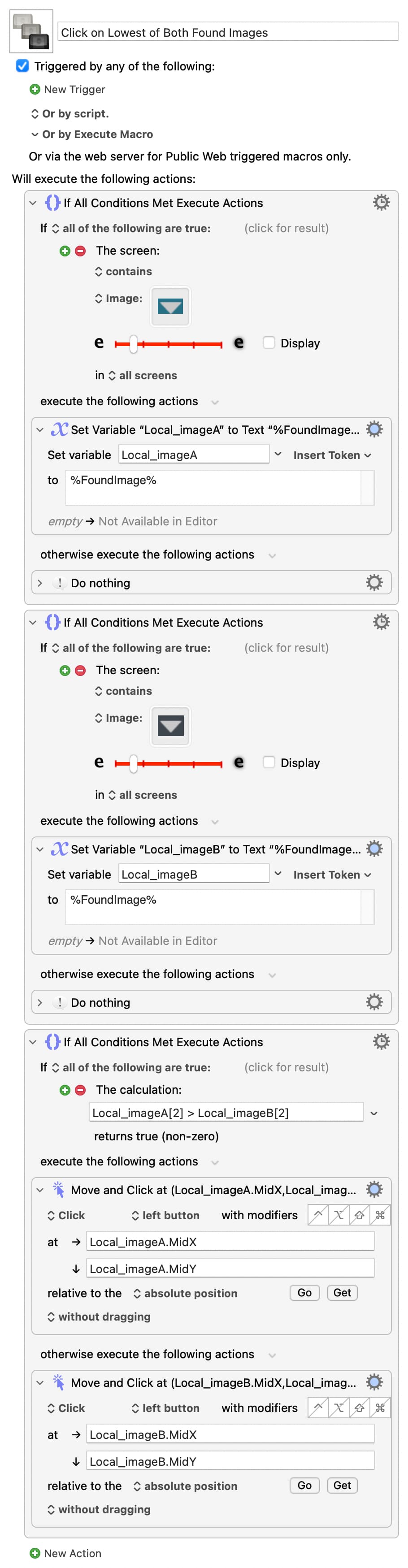Viewport: 408px width, 1568px height.
Task: Enable Display checkbox in the second image condition
Action: click(x=269, y=762)
